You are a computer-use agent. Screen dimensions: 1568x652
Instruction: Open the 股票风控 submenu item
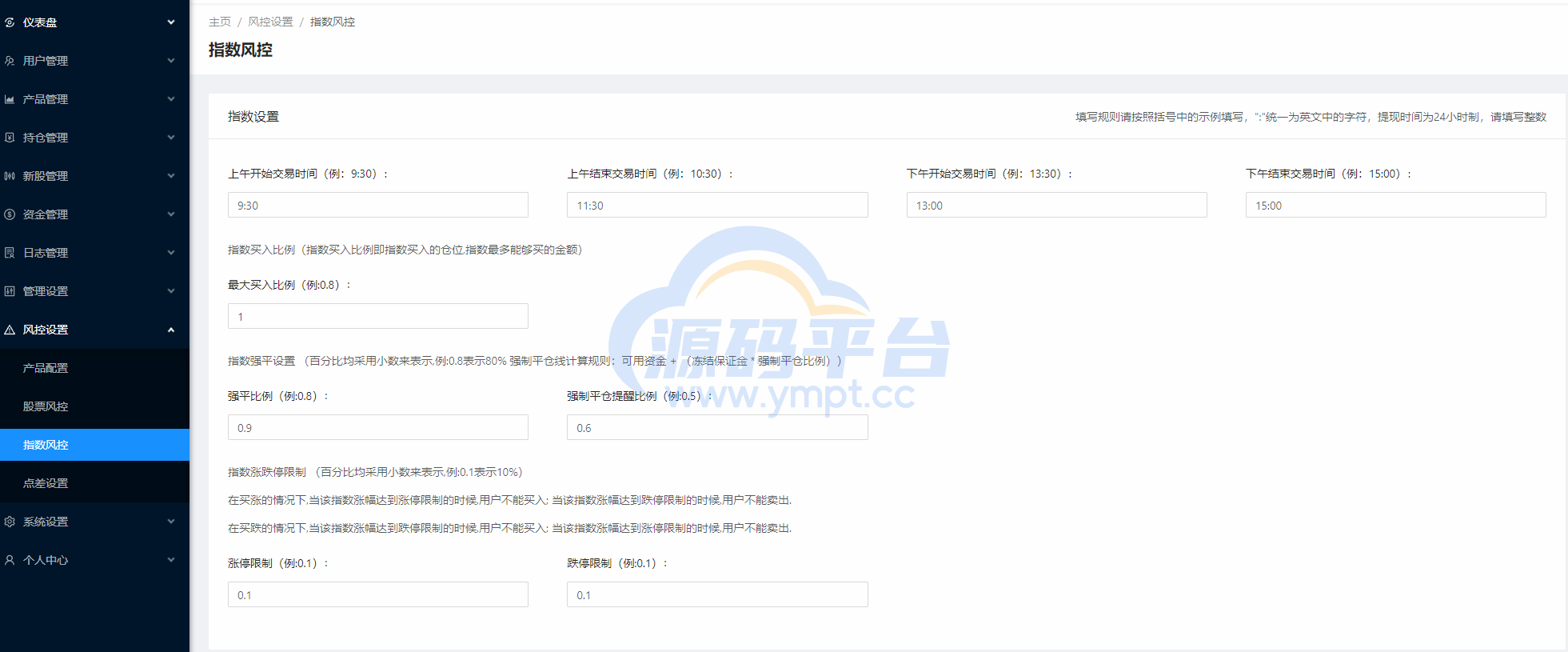point(94,406)
